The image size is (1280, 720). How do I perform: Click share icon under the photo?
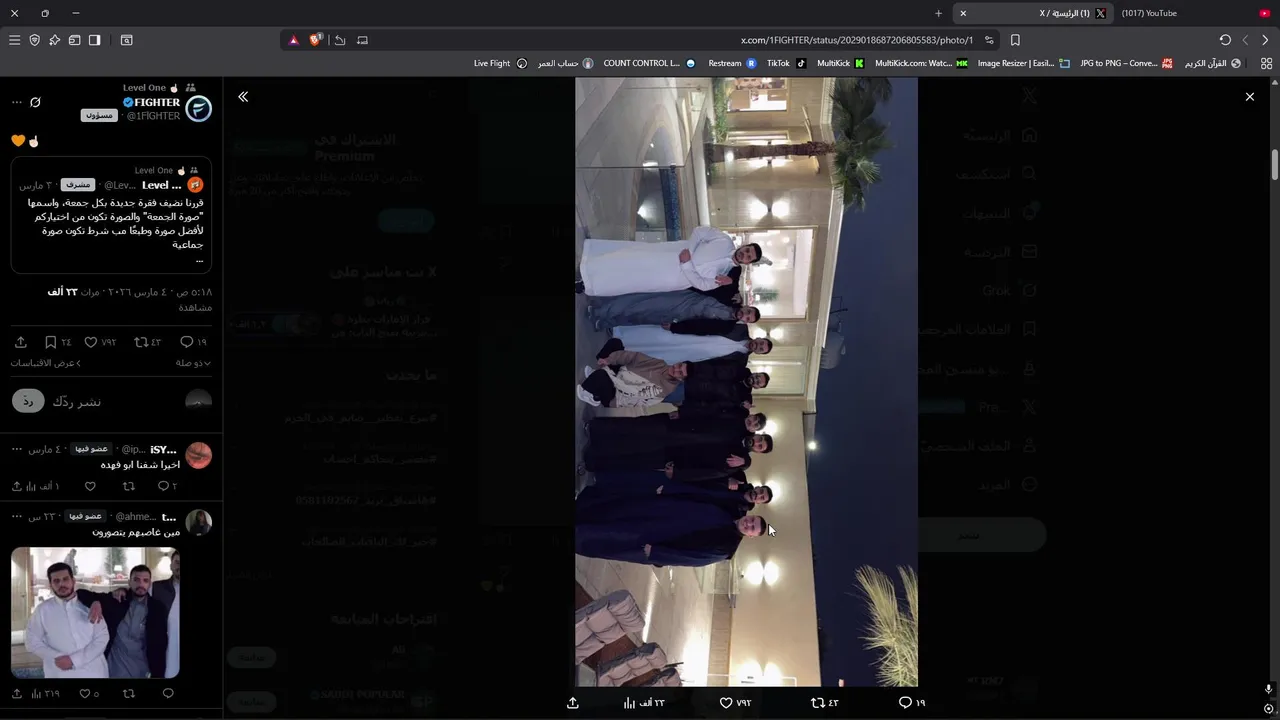click(573, 703)
